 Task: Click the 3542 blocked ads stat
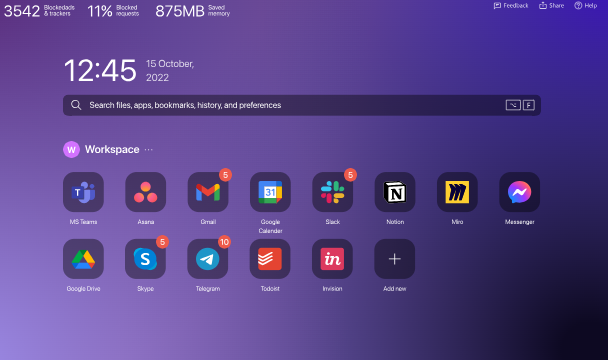(x=39, y=11)
